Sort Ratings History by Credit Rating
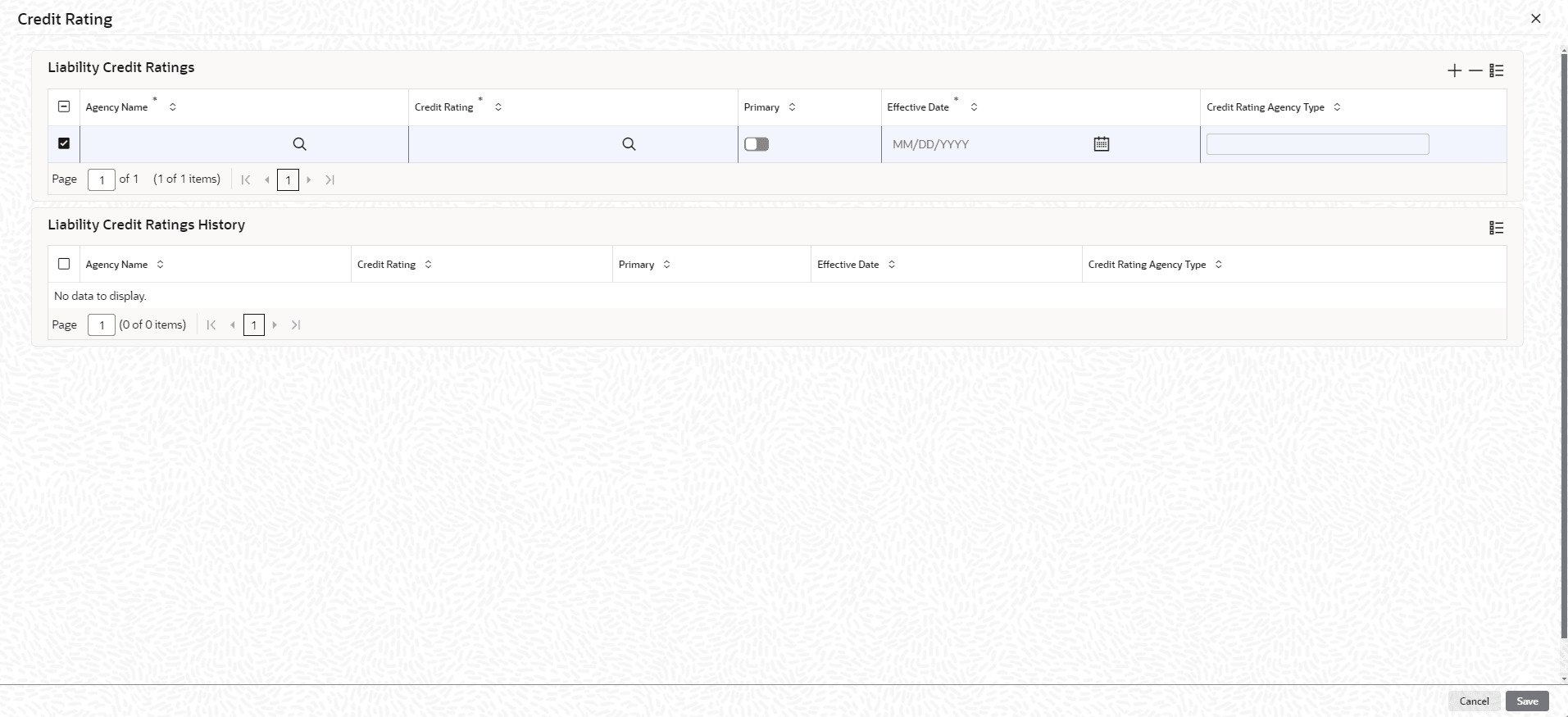The image size is (1568, 717). click(x=428, y=265)
